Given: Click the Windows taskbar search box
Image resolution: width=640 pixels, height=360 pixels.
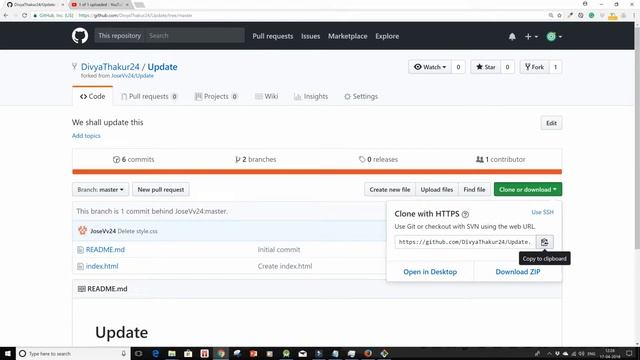Looking at the screenshot, I should tap(73, 353).
